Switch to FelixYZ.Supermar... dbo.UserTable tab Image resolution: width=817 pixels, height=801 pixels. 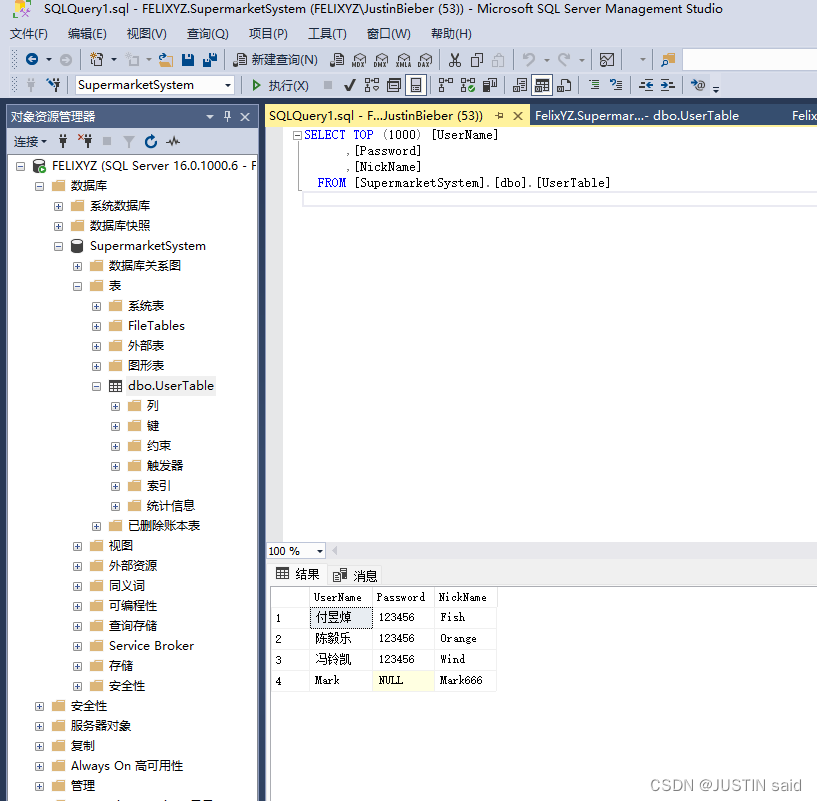click(x=637, y=116)
